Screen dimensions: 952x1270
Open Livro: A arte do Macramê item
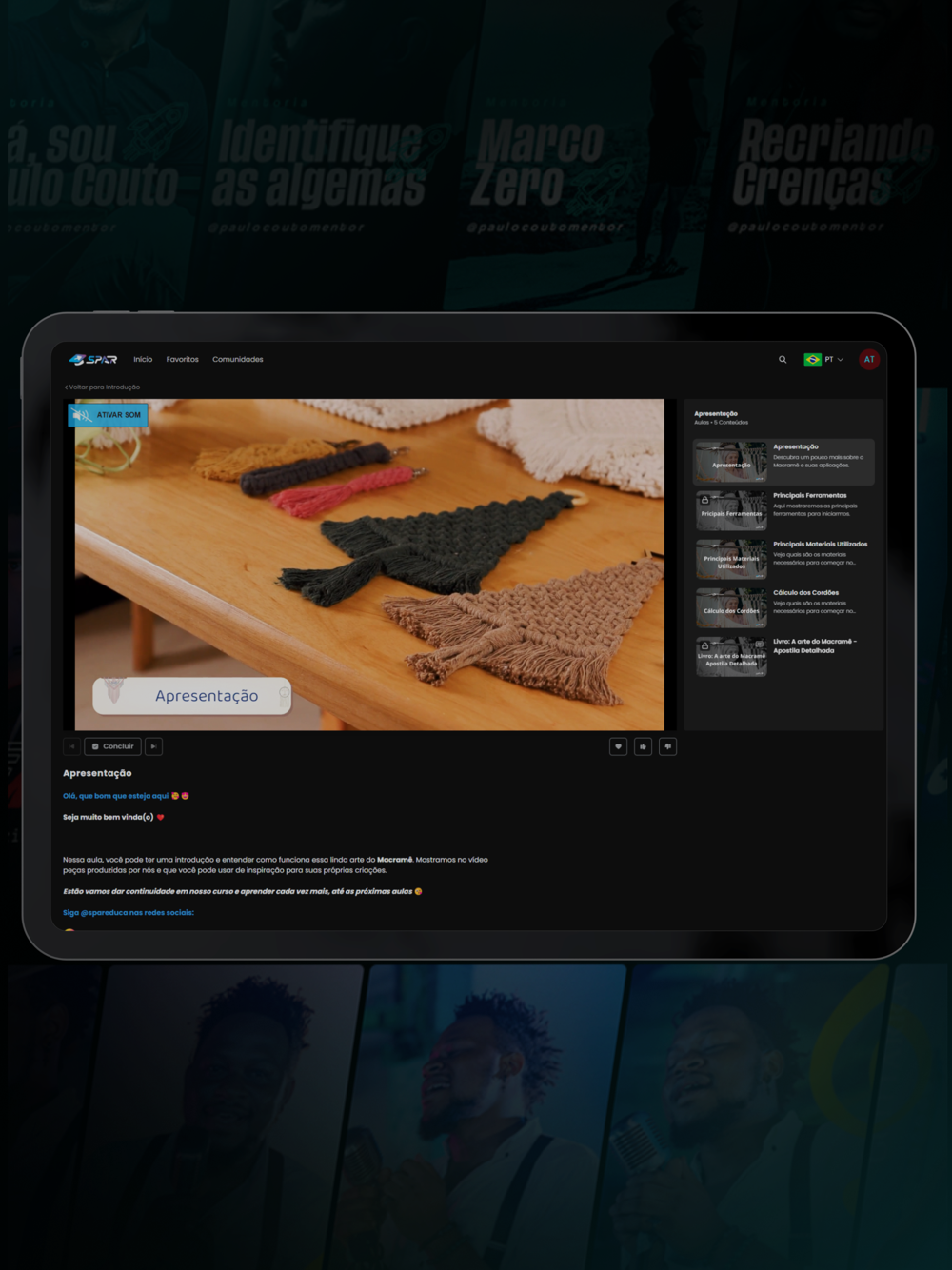click(x=784, y=657)
